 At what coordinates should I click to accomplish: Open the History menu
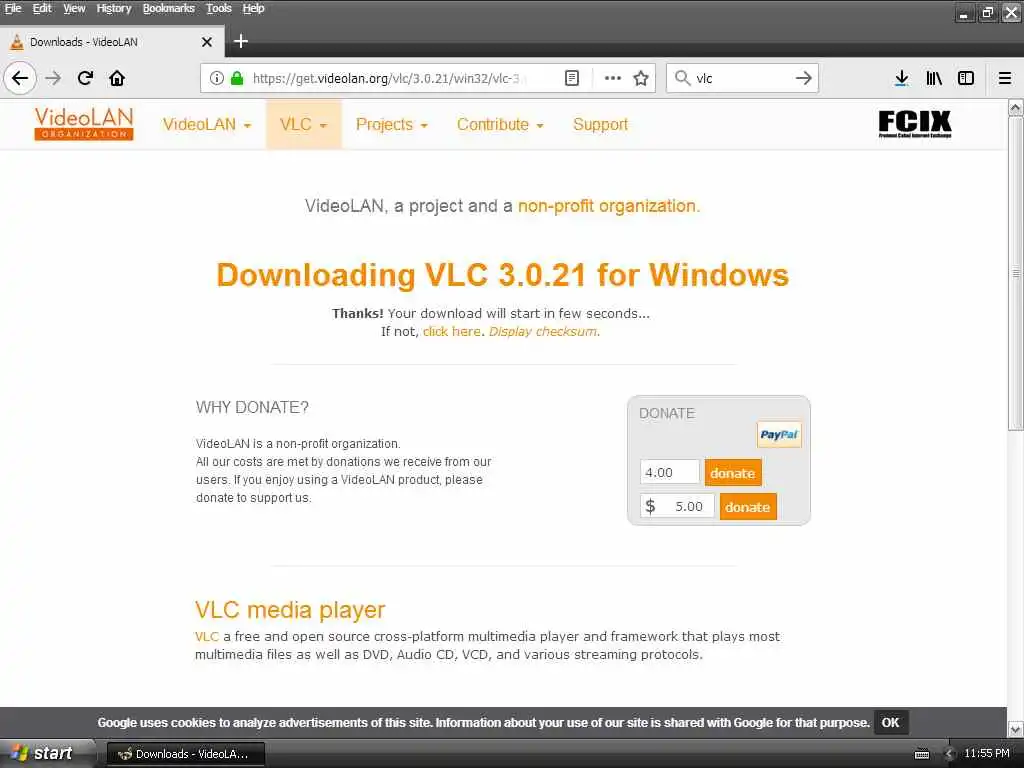[114, 8]
